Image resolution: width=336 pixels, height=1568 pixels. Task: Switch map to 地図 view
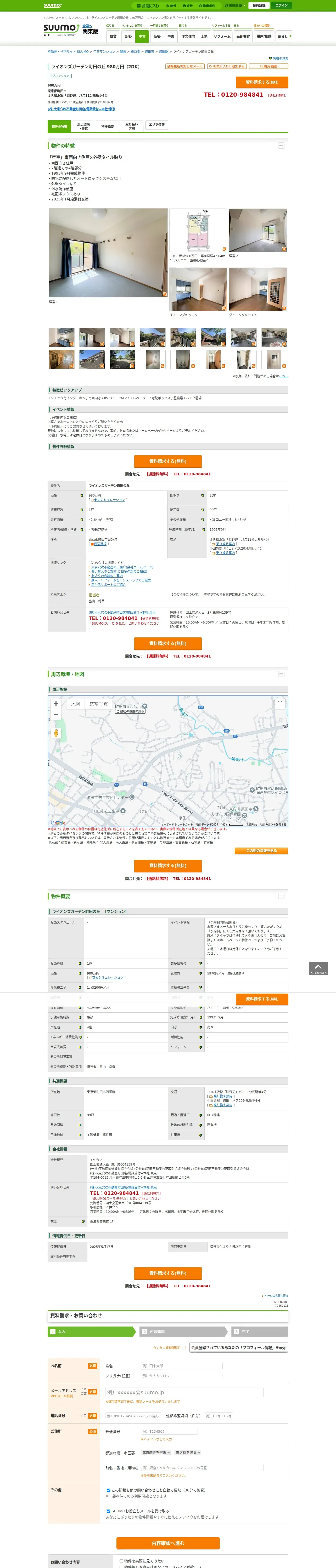[76, 704]
